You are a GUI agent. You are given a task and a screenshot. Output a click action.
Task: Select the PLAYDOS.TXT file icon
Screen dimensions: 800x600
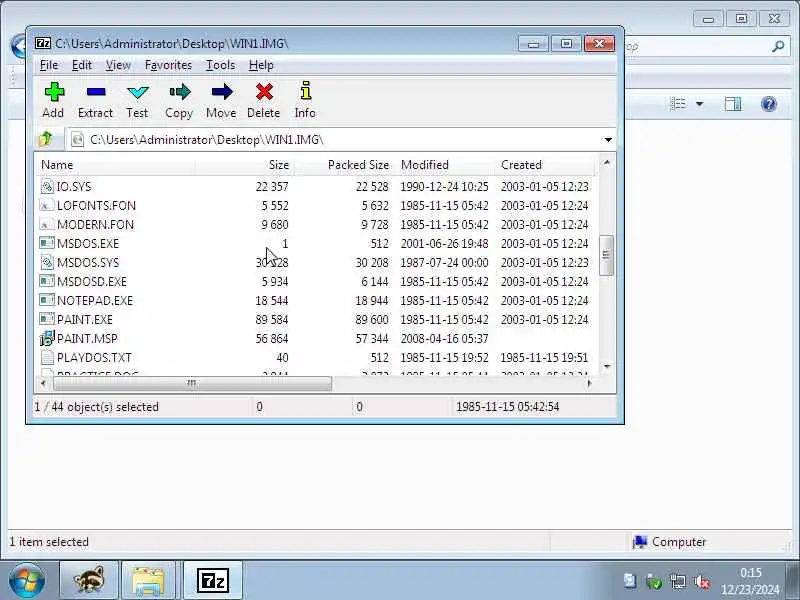[x=47, y=358]
